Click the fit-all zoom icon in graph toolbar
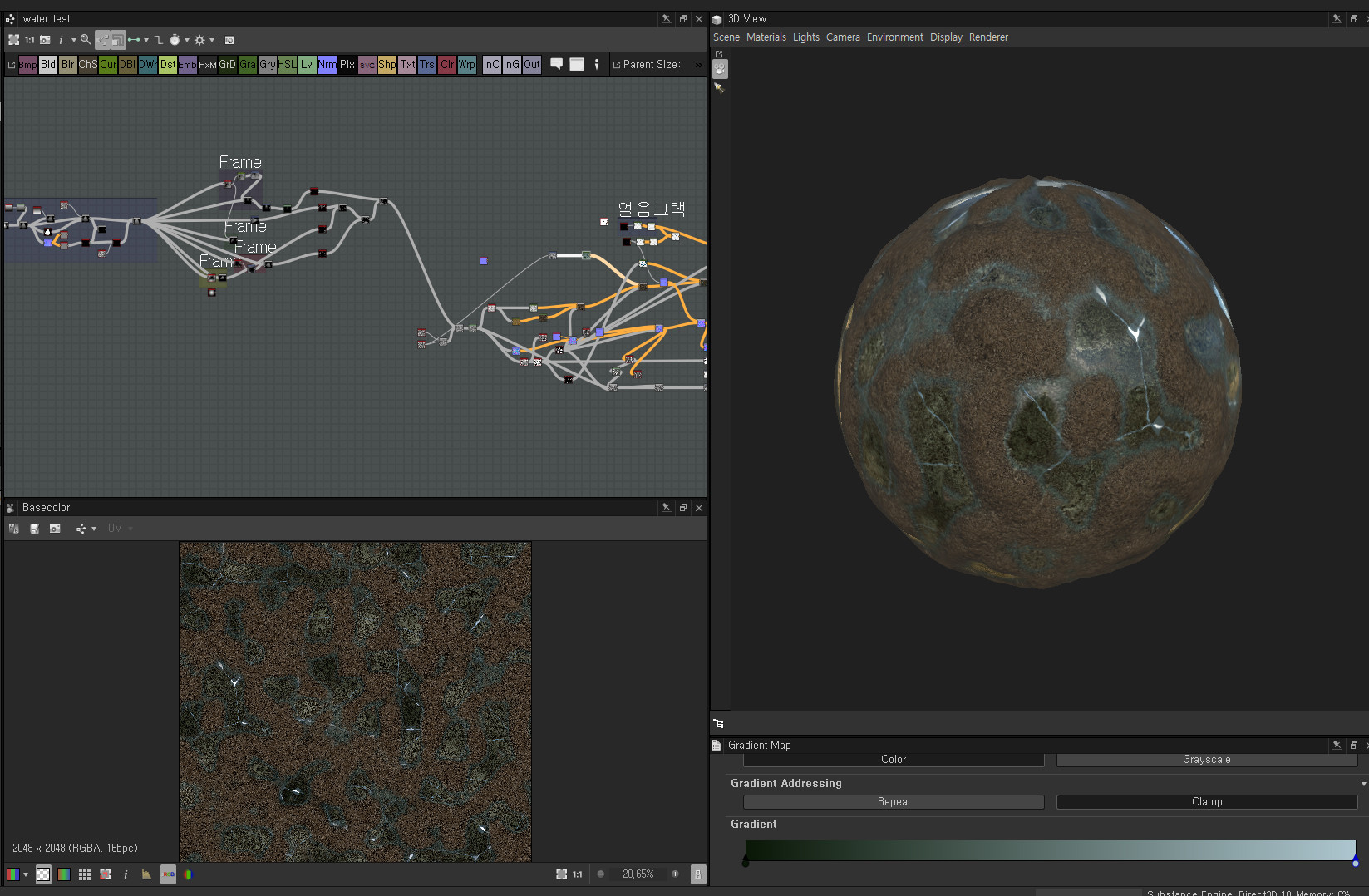This screenshot has height=896, width=1369. (13, 40)
